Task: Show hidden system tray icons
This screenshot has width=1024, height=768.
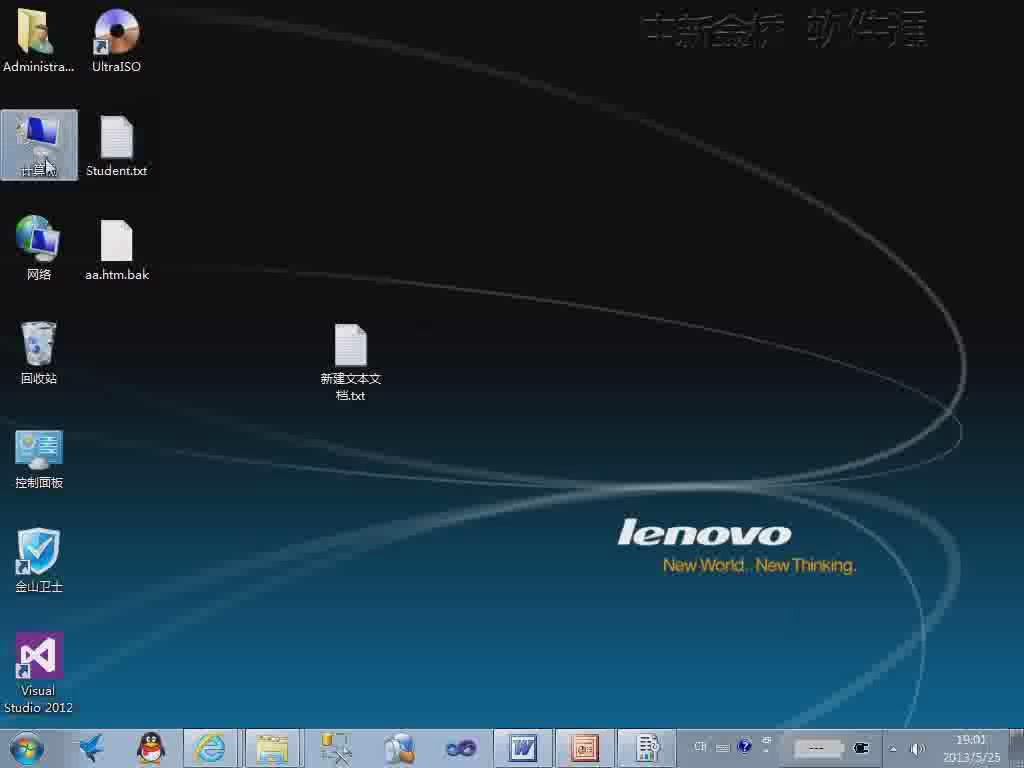Action: click(893, 749)
